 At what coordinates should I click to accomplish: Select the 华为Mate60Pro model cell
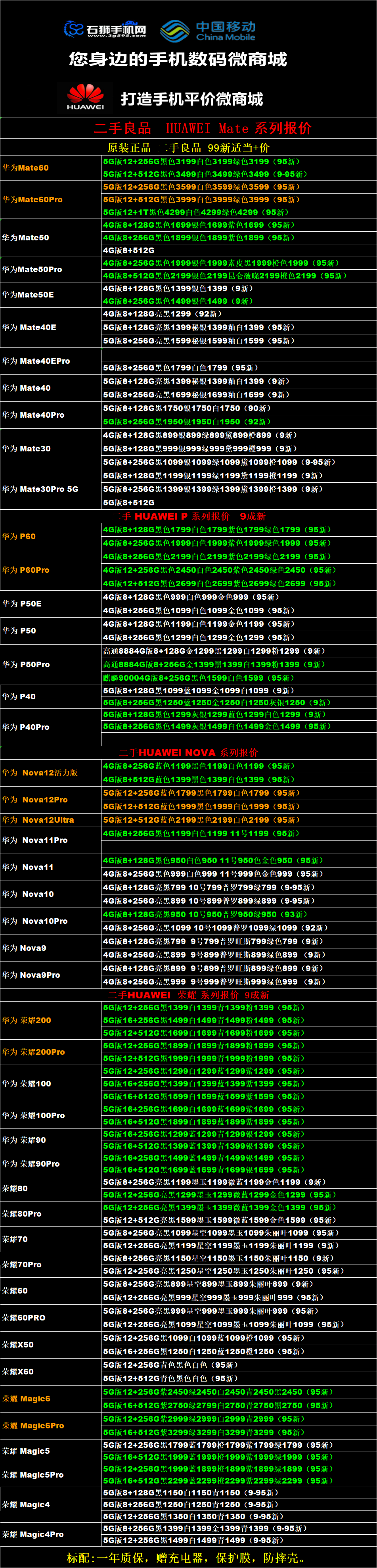pyautogui.click(x=50, y=200)
